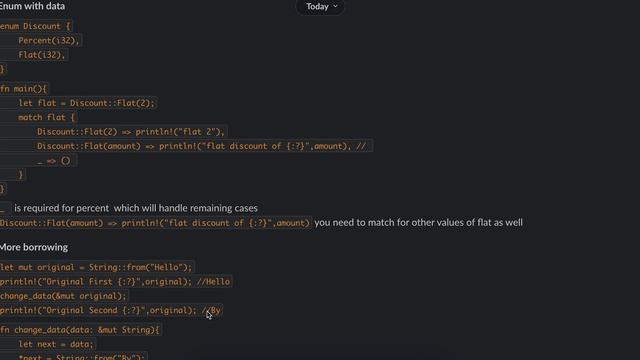Open the Today date dropdown
640x360 pixels.
click(321, 7)
